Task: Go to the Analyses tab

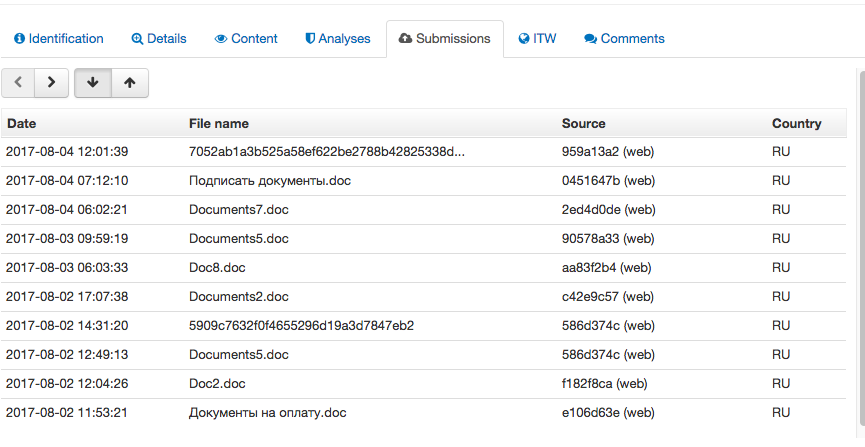Action: coord(337,39)
